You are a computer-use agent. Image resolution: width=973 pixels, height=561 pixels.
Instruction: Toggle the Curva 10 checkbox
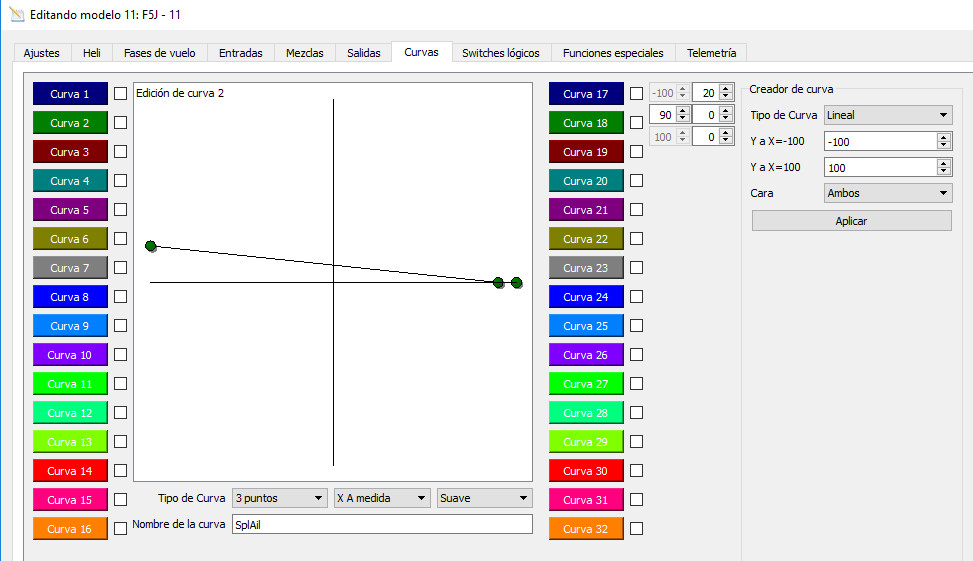pyautogui.click(x=120, y=355)
